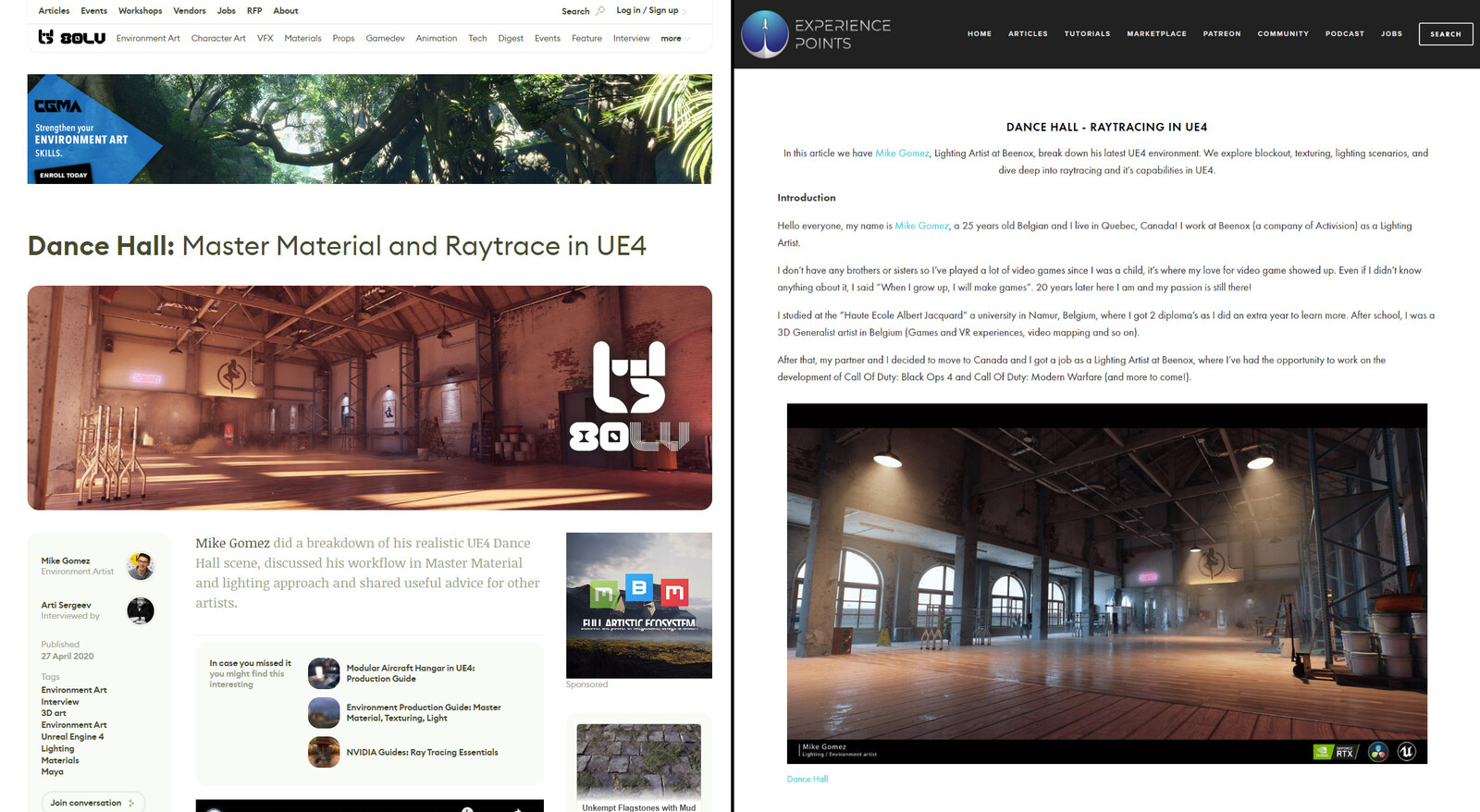
Task: Click the Maya tag
Action: click(x=52, y=772)
